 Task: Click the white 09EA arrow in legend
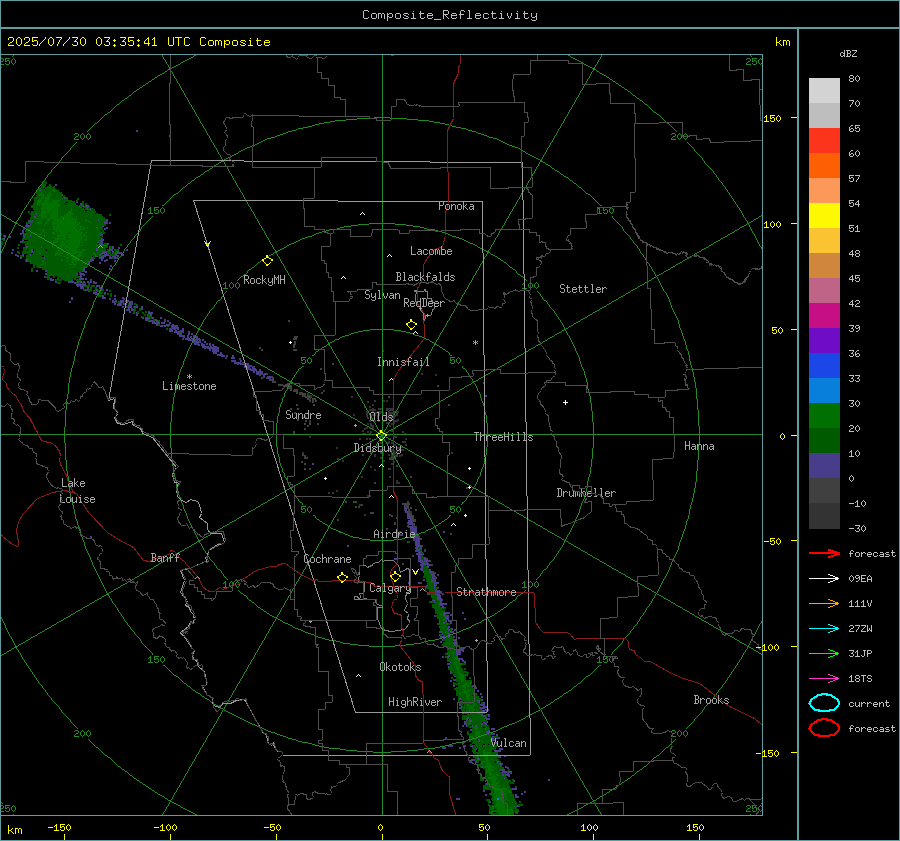tap(824, 579)
